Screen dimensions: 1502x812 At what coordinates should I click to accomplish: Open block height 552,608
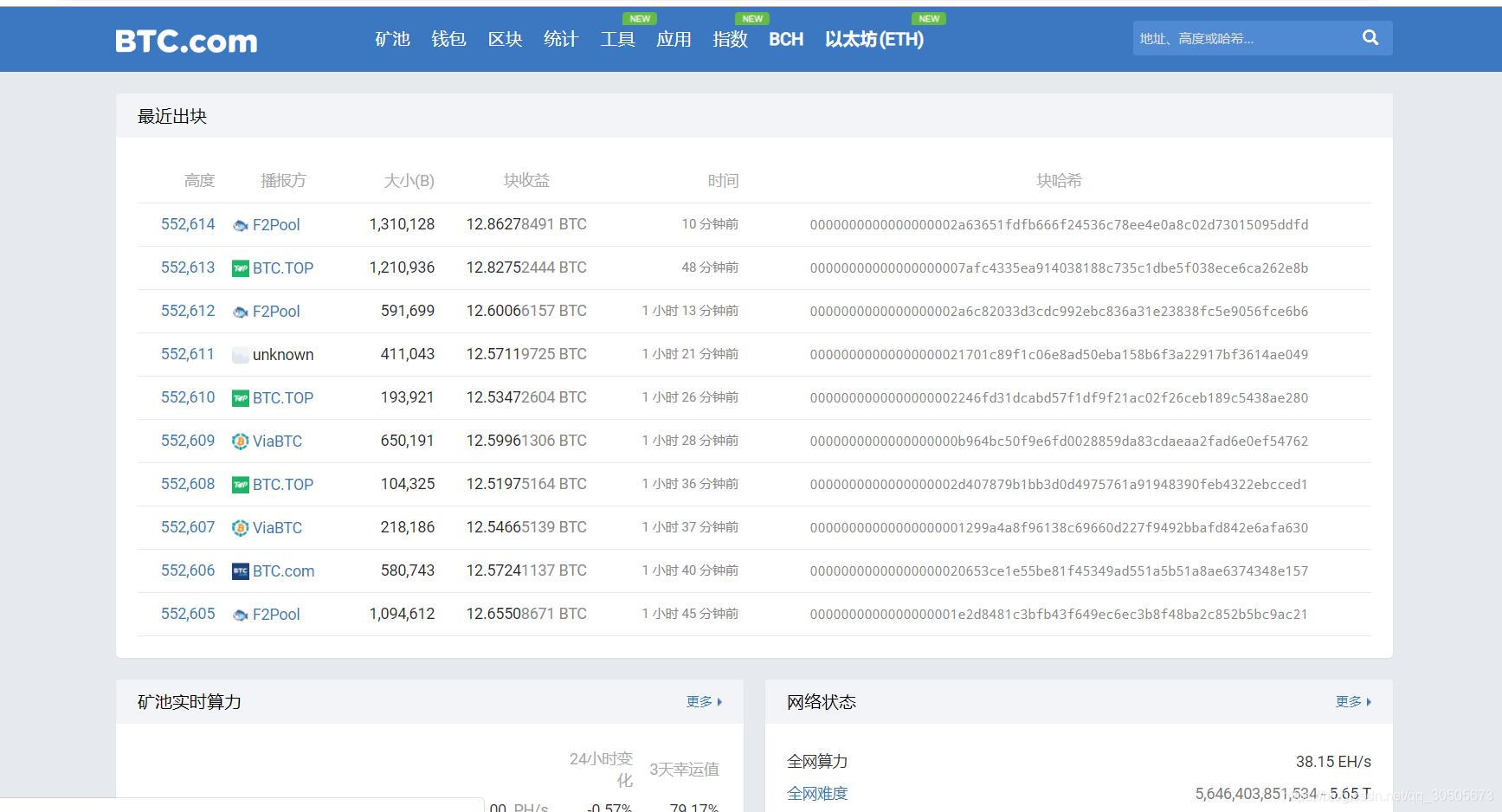coord(188,484)
